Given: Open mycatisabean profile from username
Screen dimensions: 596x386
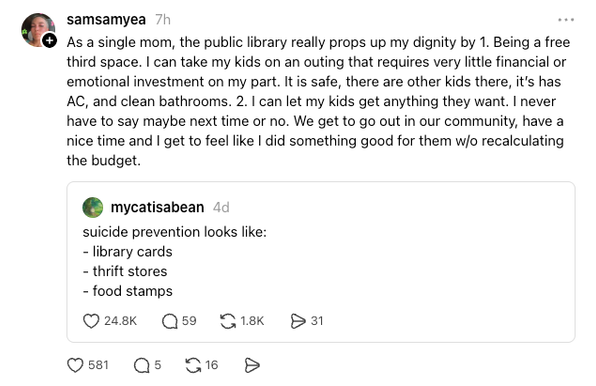Looking at the screenshot, I should (x=157, y=207).
